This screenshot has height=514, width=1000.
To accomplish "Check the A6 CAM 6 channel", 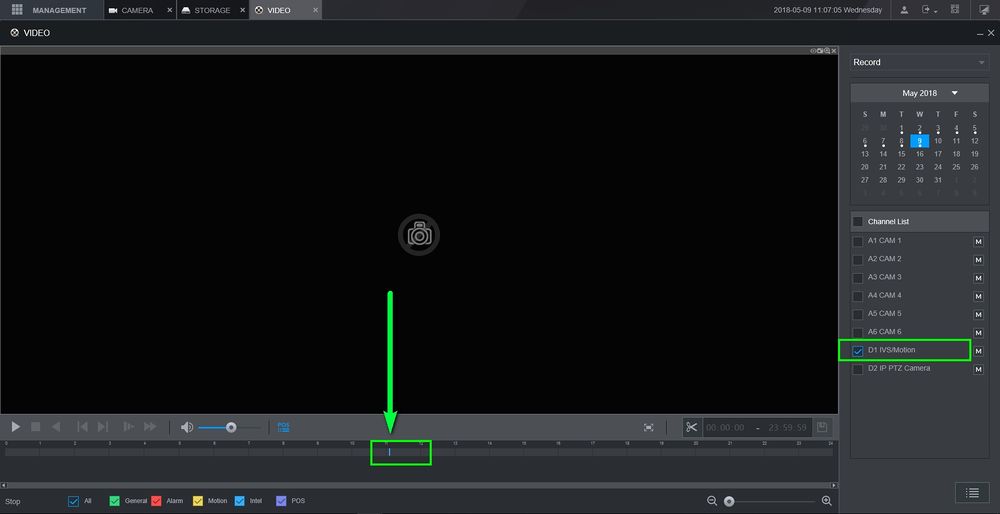I will pyautogui.click(x=858, y=332).
